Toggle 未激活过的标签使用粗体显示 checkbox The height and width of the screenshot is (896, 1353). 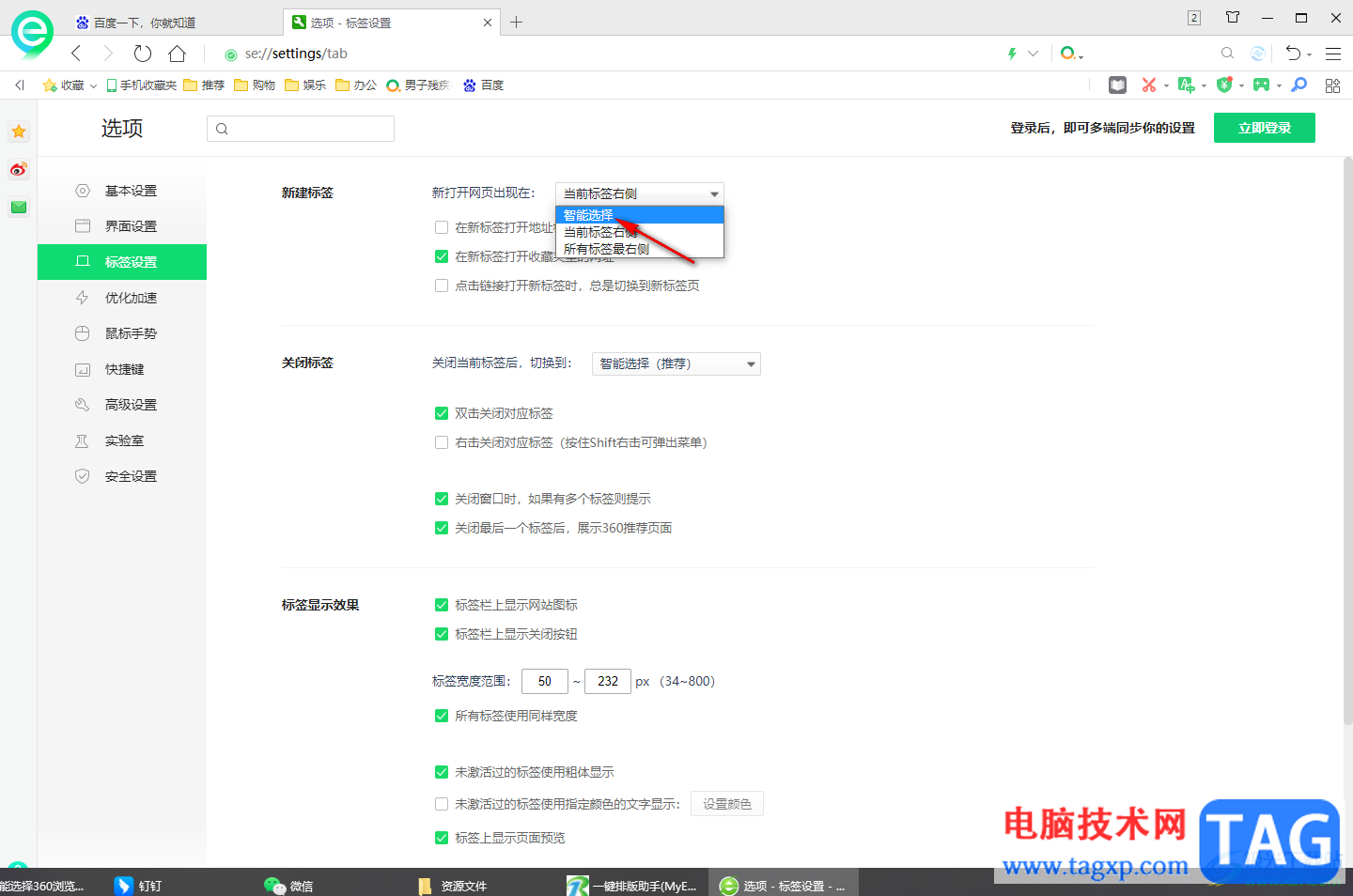pyautogui.click(x=442, y=772)
